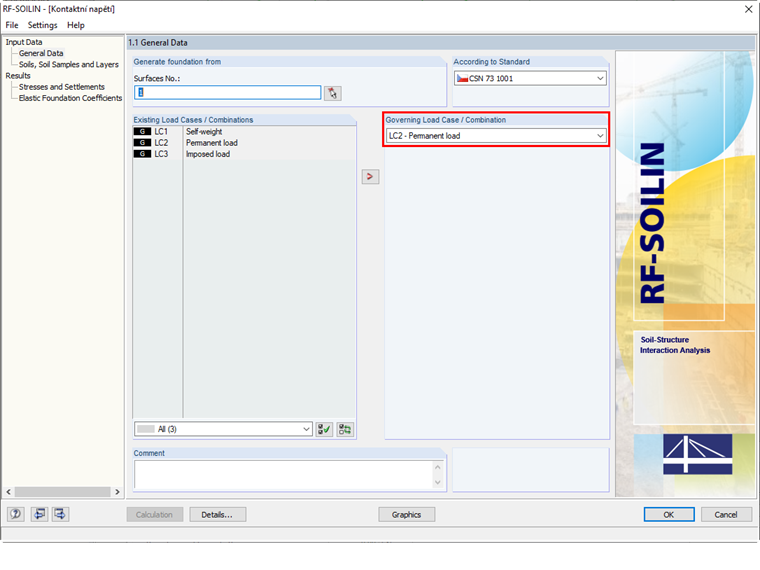The height and width of the screenshot is (570, 760).
Task: Open the Settings menu
Action: [42, 25]
